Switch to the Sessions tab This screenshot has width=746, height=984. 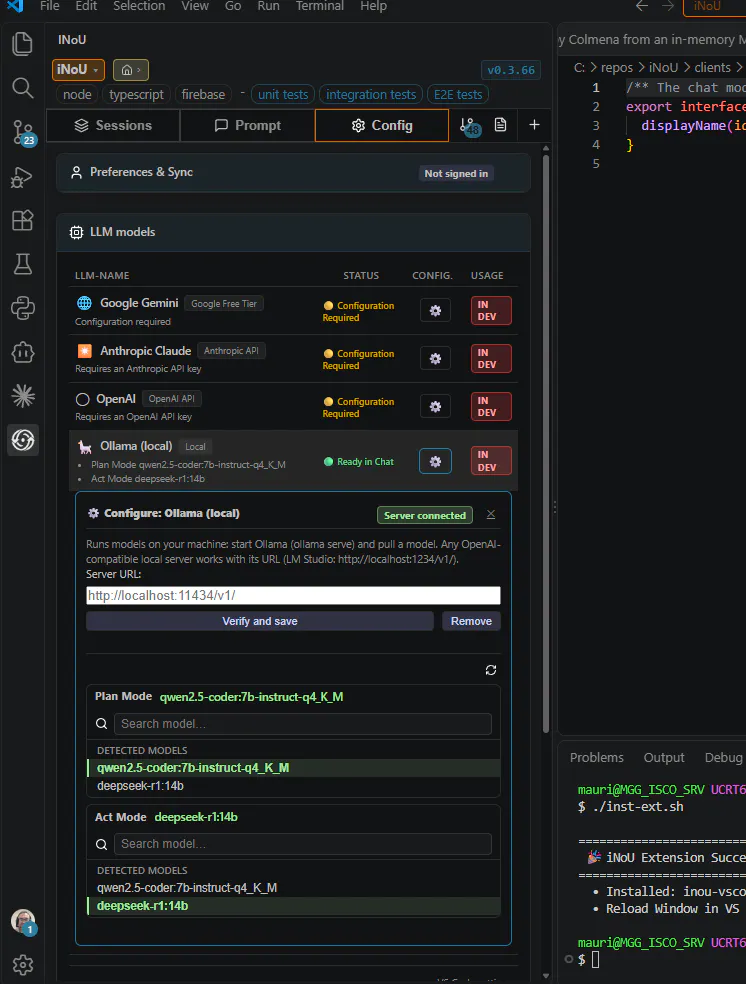(114, 126)
